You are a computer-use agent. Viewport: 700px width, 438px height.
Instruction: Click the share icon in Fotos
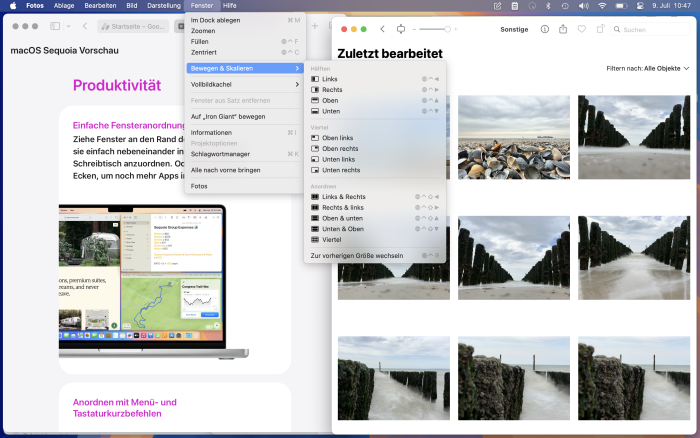(x=563, y=29)
